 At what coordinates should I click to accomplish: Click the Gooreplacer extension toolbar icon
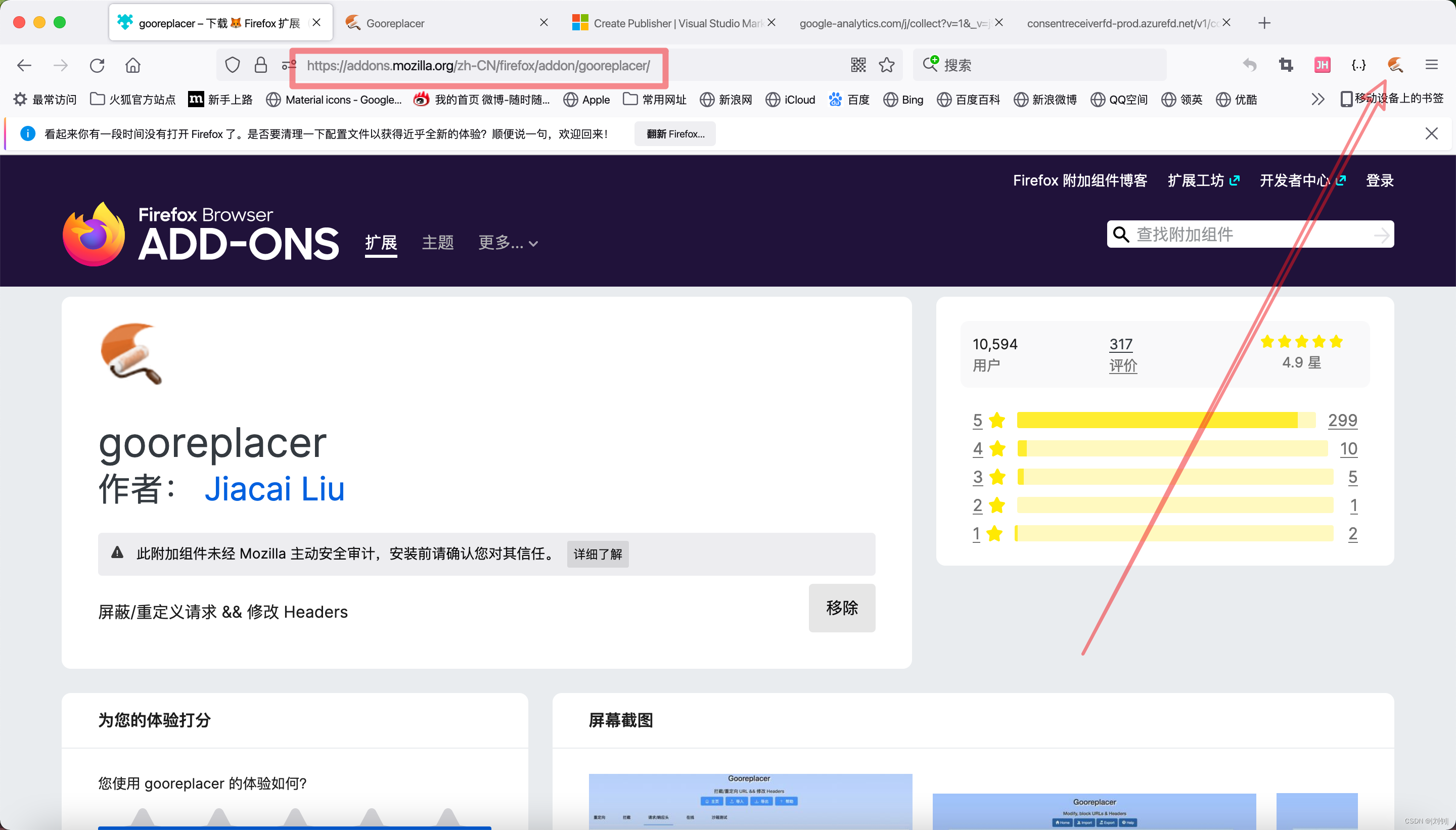point(1395,65)
